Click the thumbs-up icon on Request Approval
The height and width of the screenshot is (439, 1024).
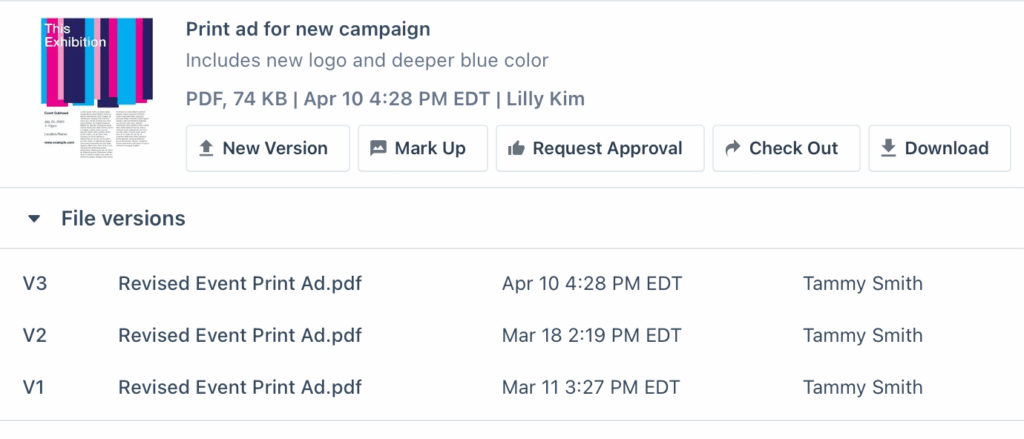click(516, 148)
